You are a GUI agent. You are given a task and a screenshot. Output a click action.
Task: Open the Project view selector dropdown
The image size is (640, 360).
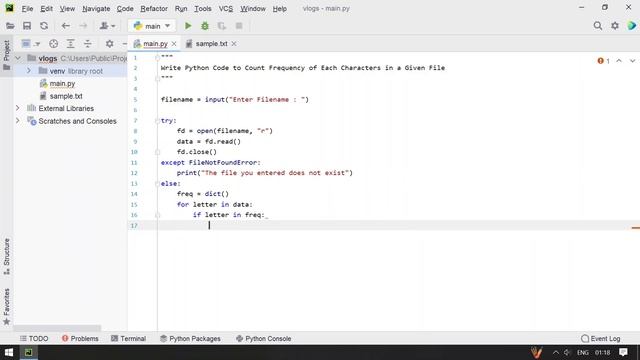point(31,44)
